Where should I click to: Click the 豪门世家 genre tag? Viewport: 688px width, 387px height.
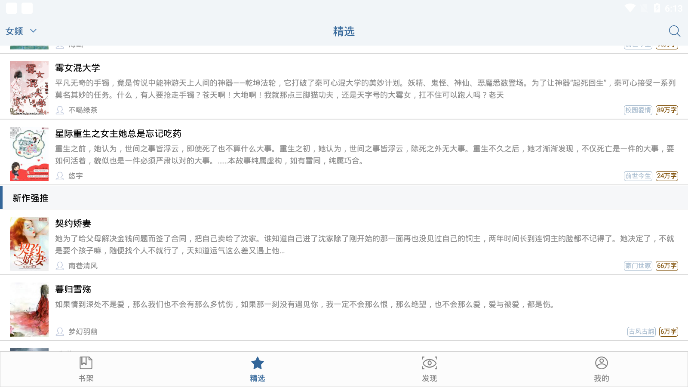tap(638, 266)
